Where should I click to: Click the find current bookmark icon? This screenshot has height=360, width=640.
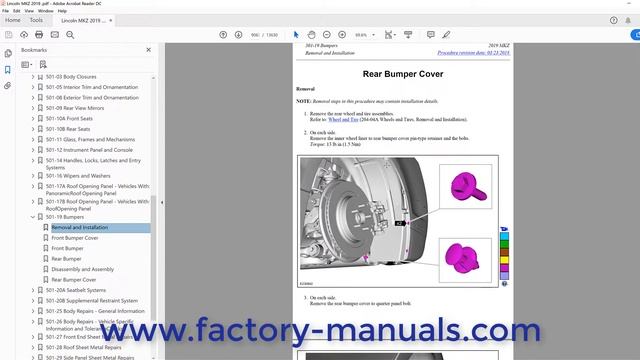click(x=43, y=64)
